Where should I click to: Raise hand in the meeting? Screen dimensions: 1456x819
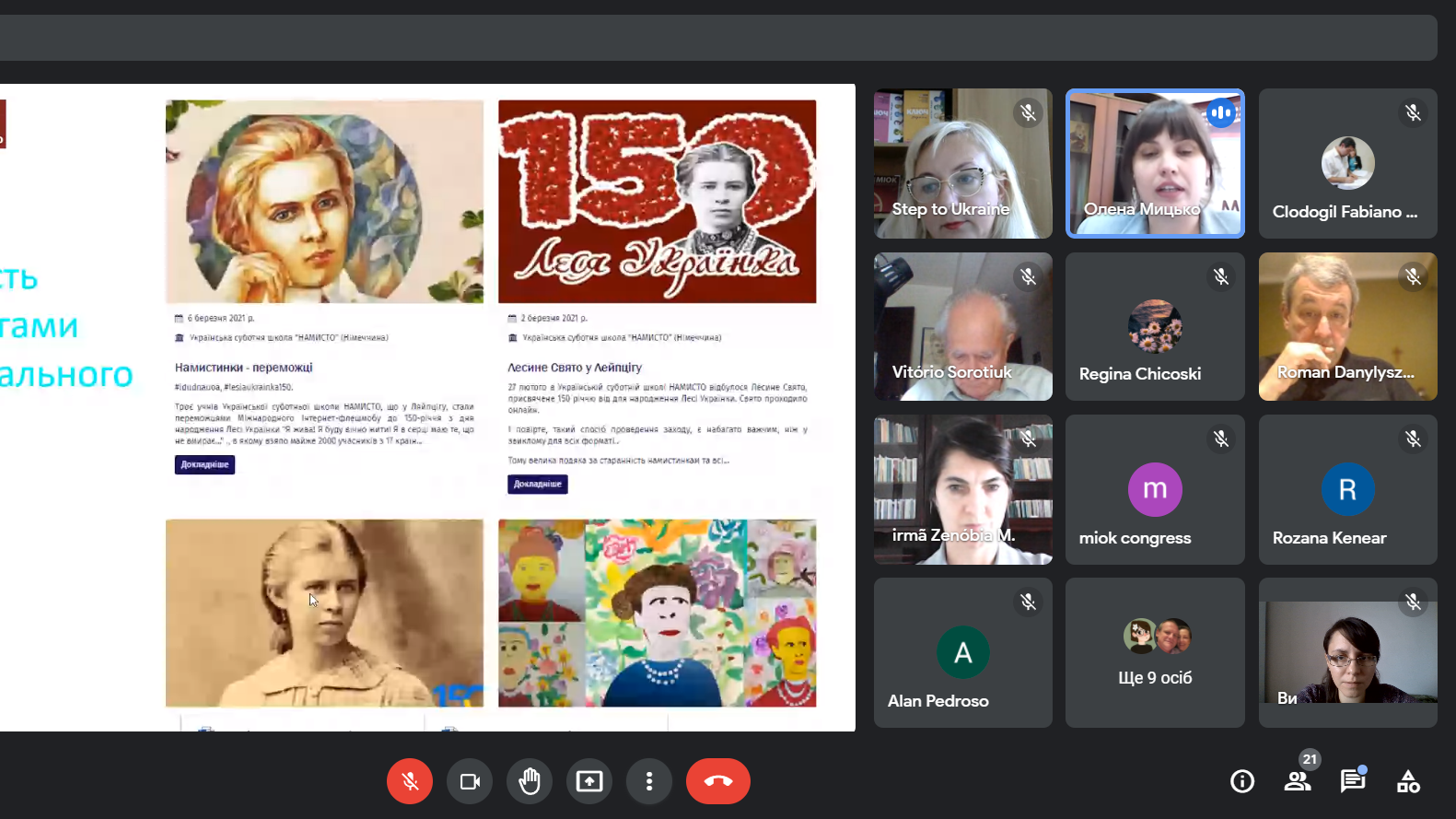(x=530, y=781)
